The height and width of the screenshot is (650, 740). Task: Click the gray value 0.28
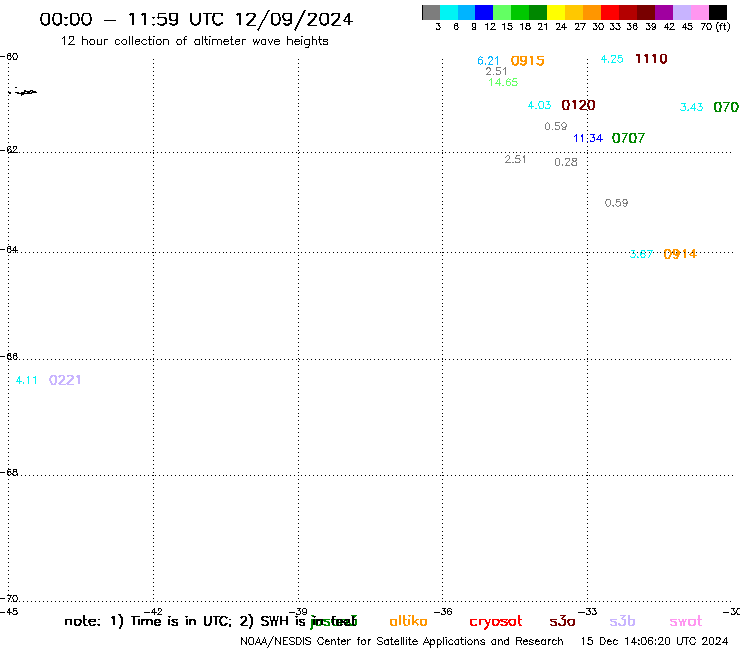coord(566,162)
